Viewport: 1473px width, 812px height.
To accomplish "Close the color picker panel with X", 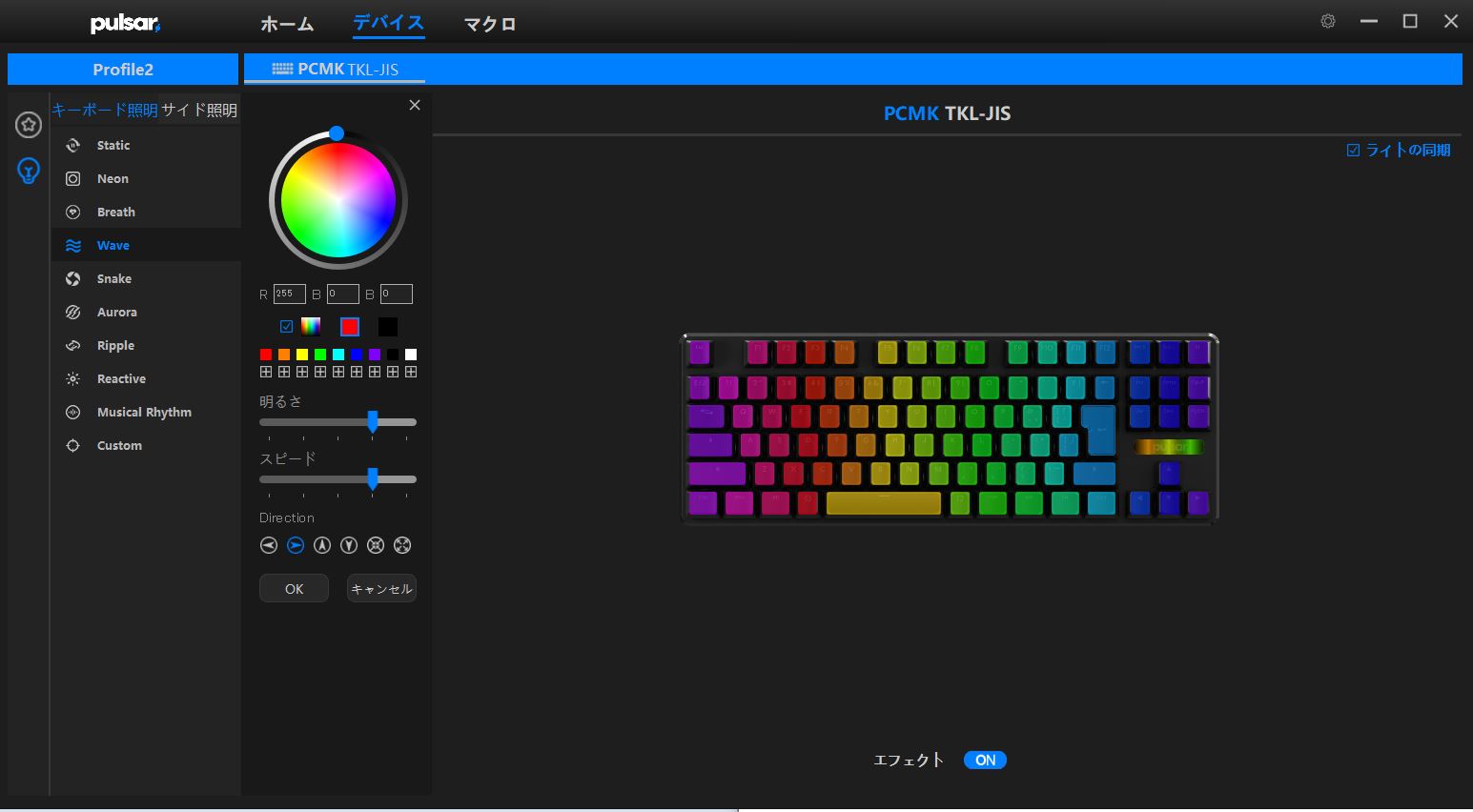I will click(415, 105).
